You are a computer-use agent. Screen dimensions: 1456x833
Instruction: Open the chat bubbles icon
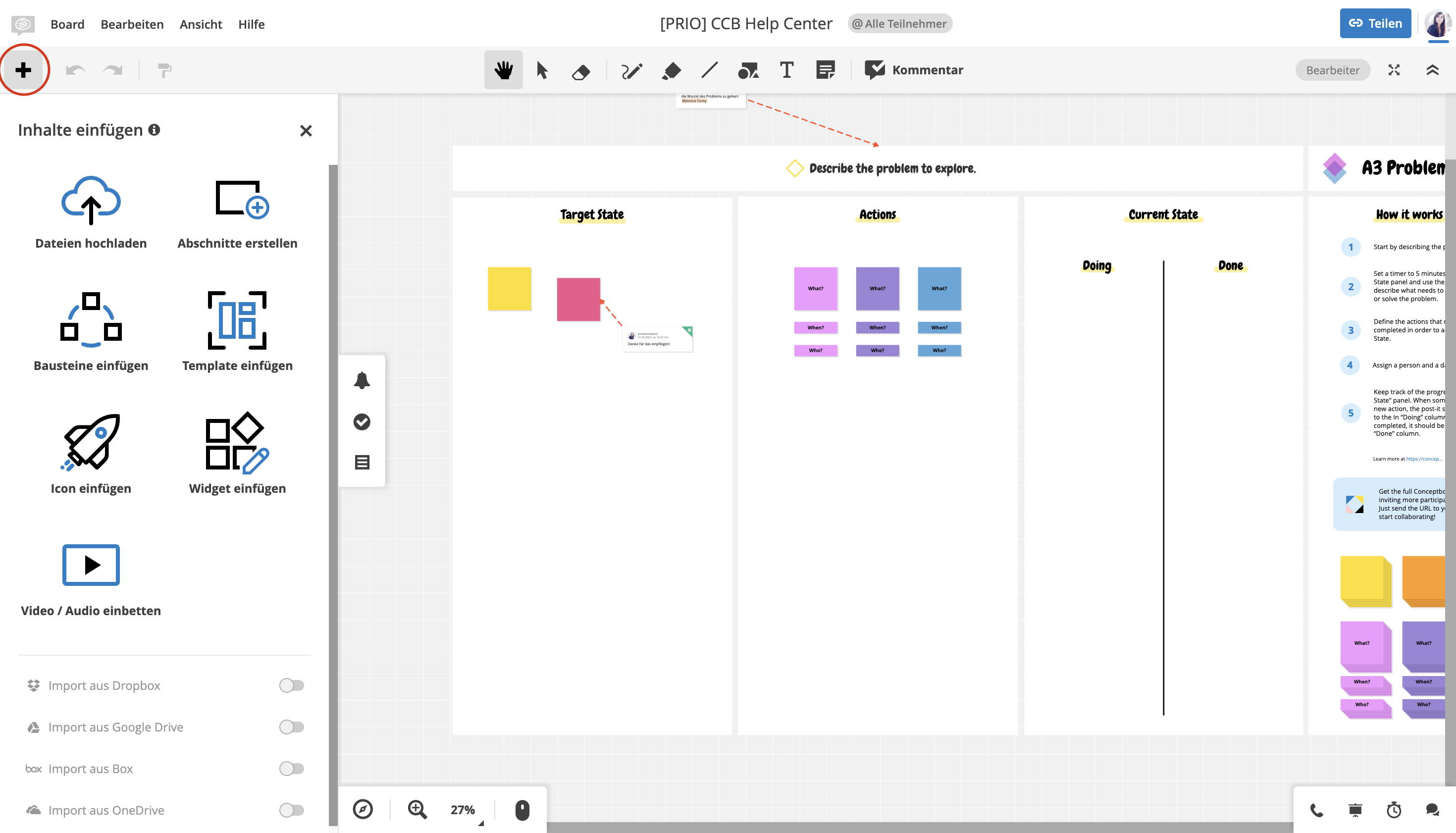point(1433,810)
